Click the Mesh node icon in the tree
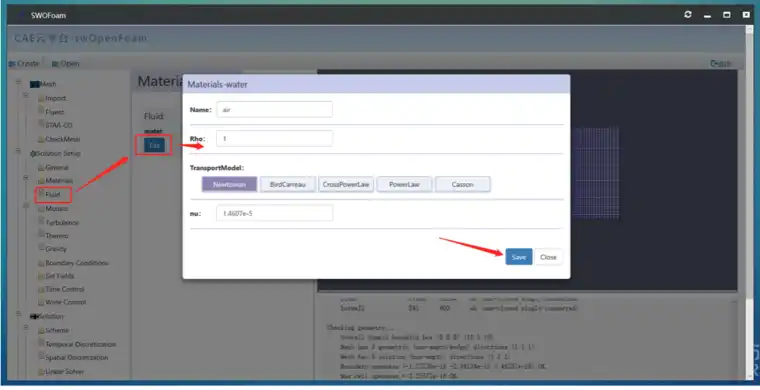 (34, 84)
